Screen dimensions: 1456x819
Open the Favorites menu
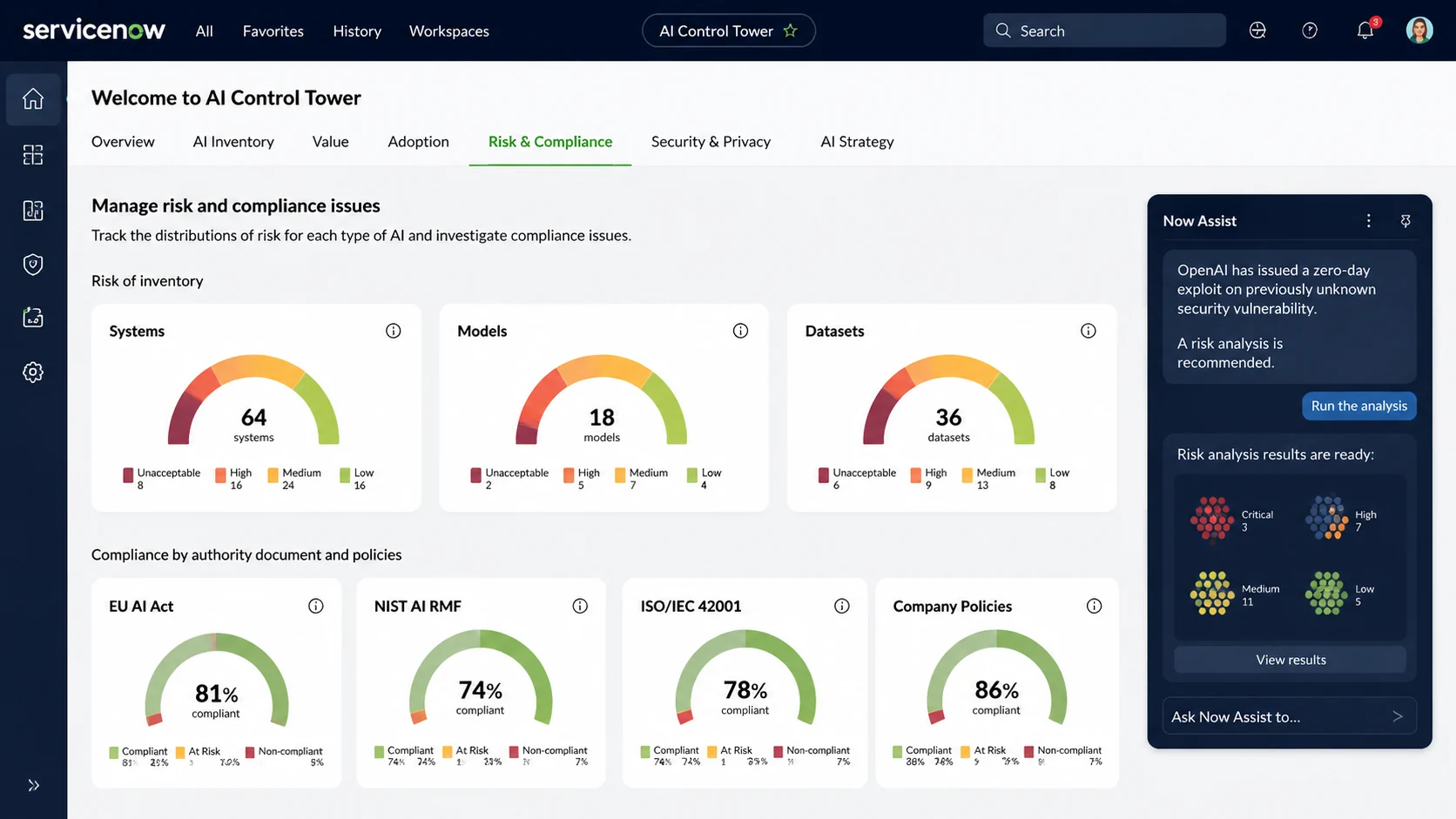[273, 30]
